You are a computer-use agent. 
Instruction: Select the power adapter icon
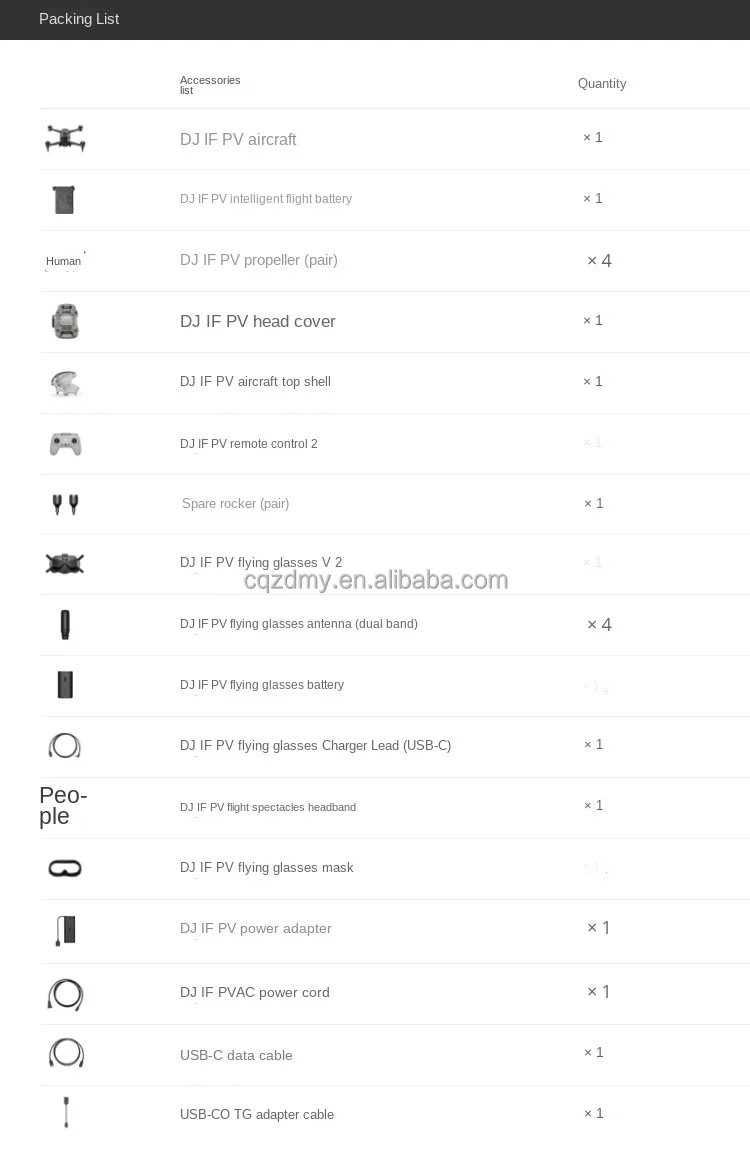point(65,930)
